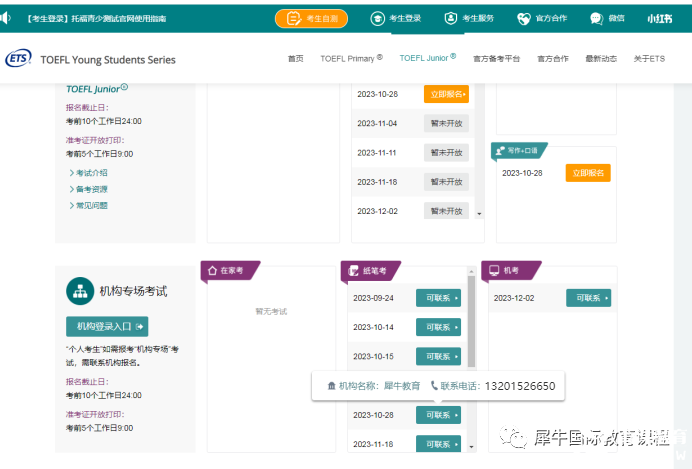Viewport: 692px width, 469px height.
Task: Click 暂未开放 for 2023-12-02
Action: click(x=446, y=211)
